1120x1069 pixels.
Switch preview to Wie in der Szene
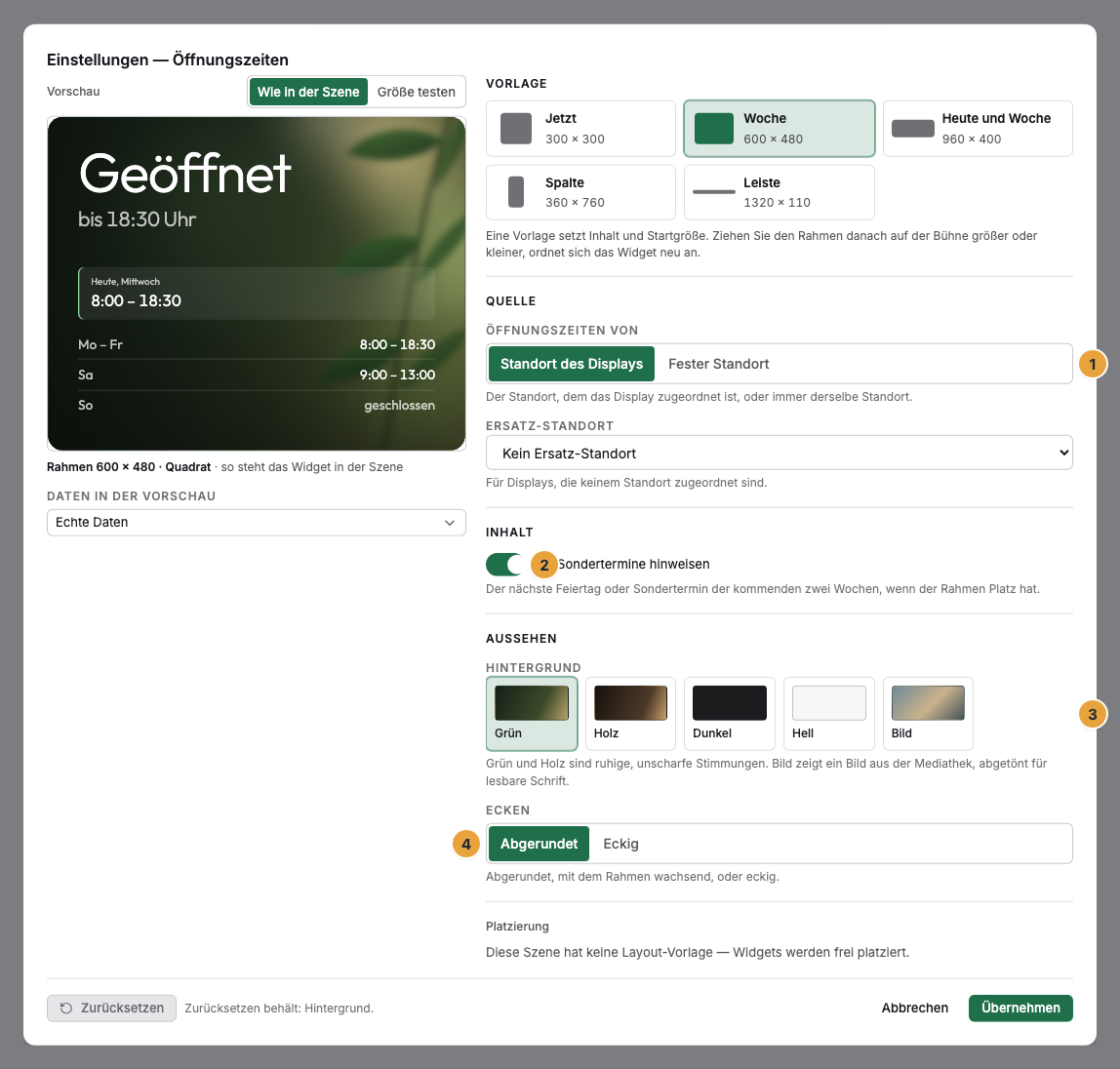(308, 92)
